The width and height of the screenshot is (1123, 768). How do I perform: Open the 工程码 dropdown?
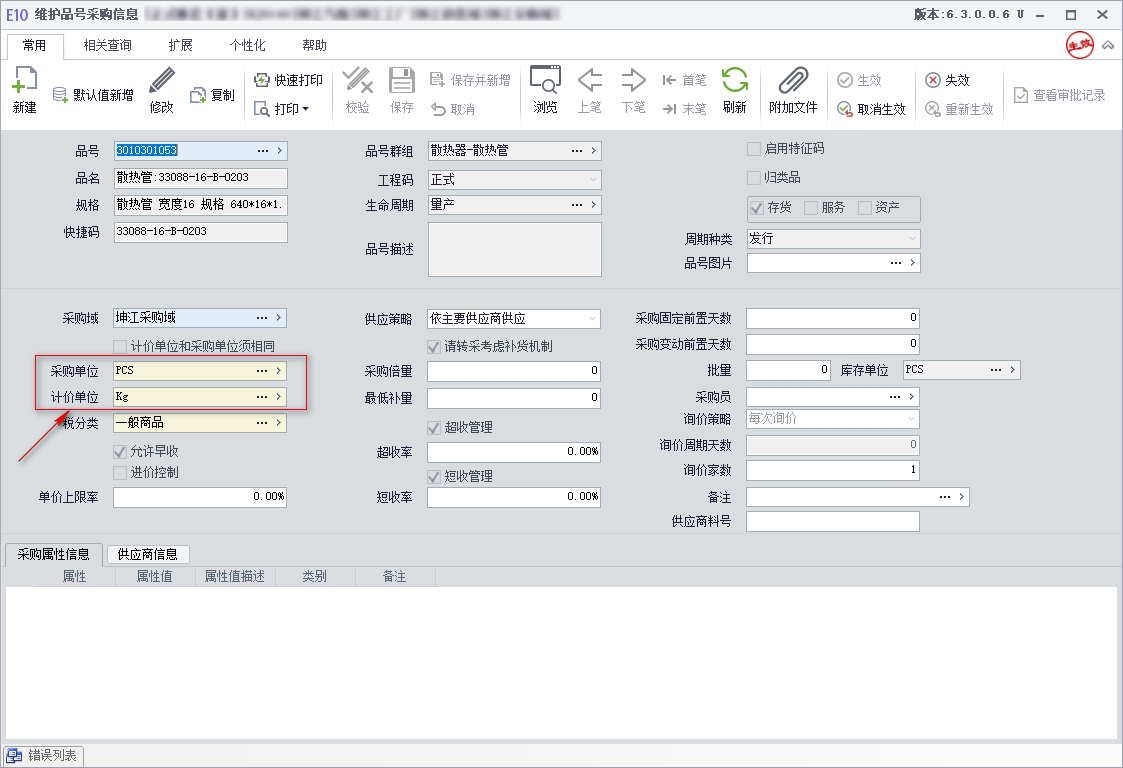click(x=593, y=180)
